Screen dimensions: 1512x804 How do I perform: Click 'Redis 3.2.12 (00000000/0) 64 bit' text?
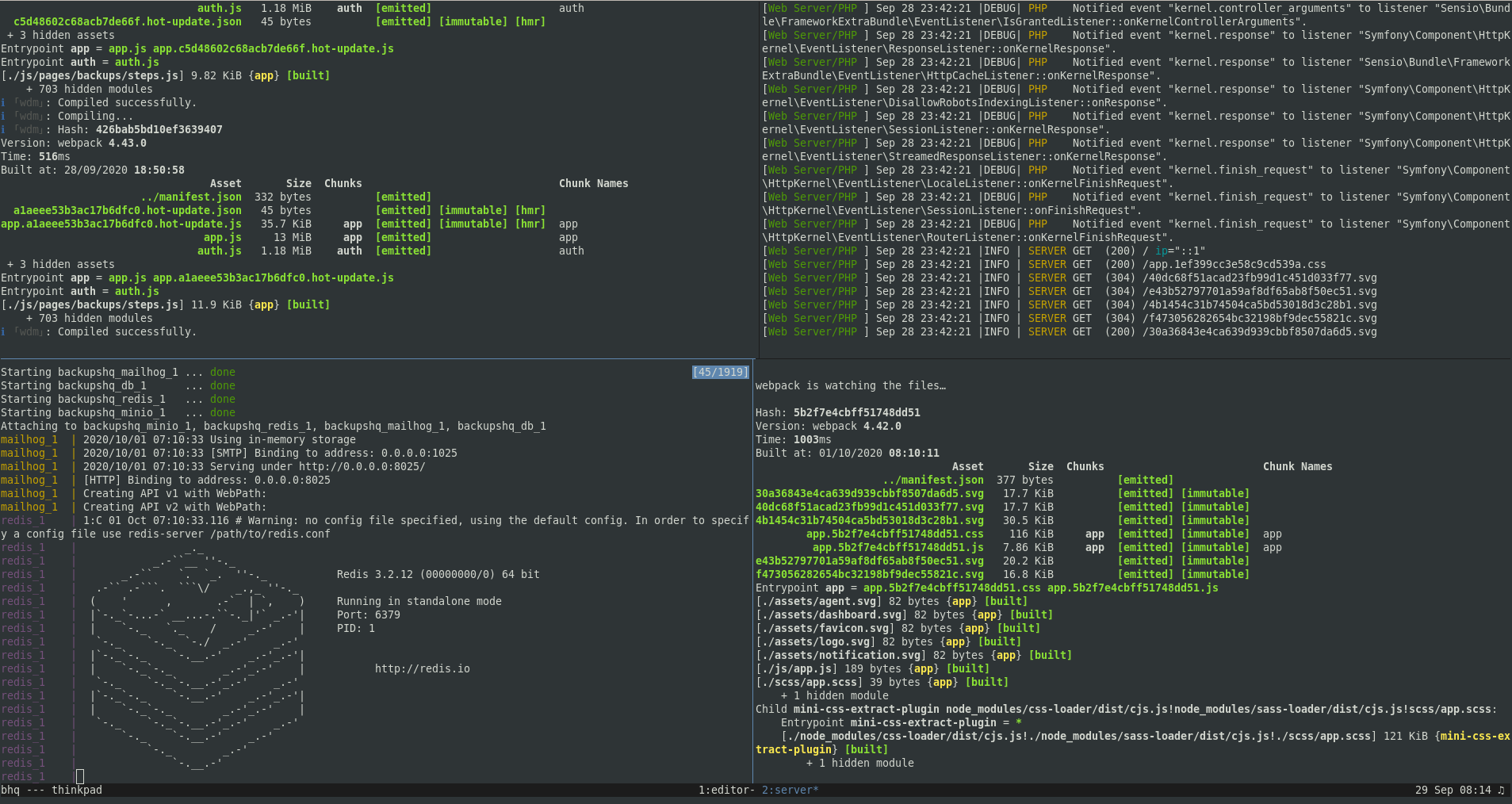[438, 574]
